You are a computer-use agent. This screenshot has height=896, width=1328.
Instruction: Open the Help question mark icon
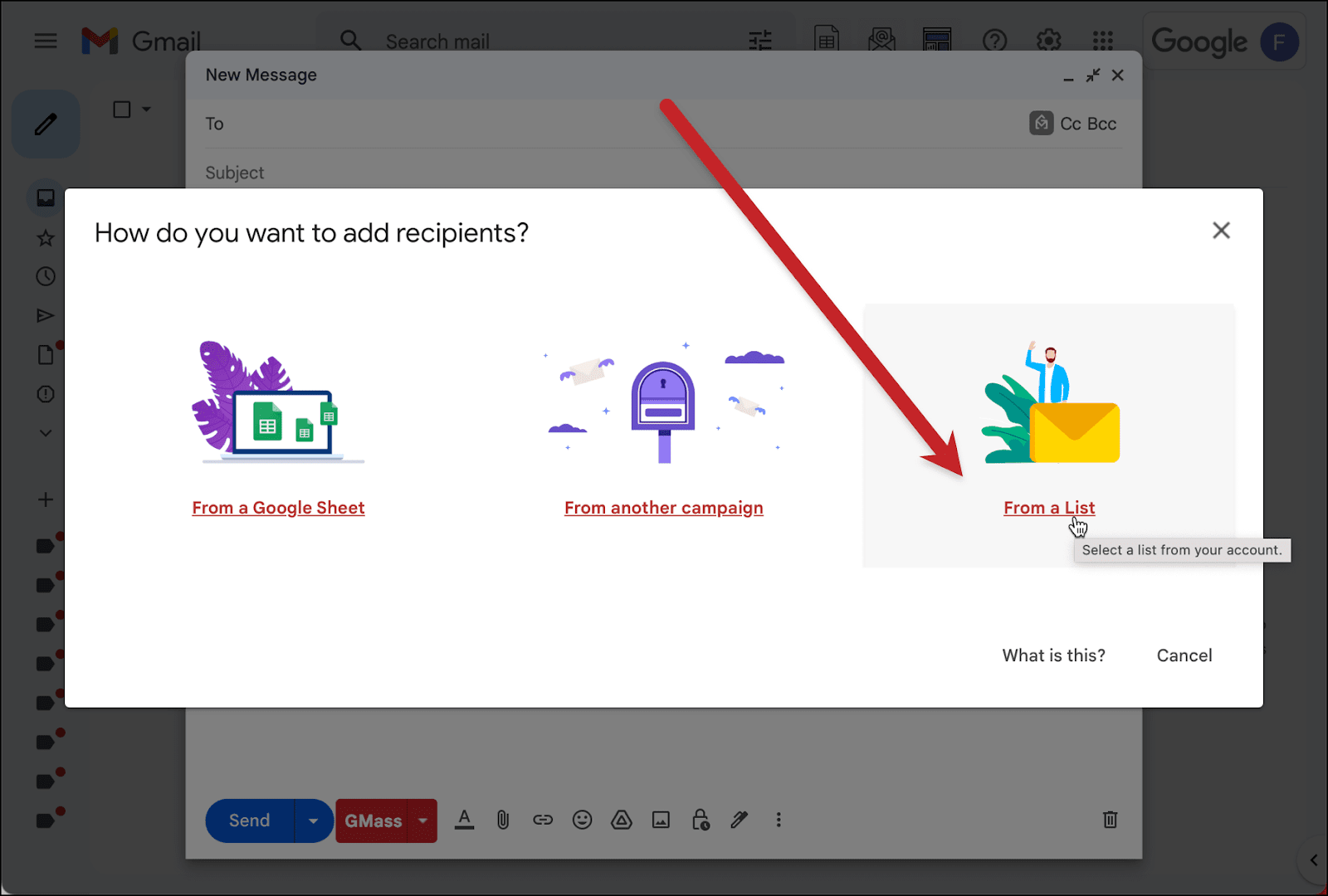tap(994, 41)
